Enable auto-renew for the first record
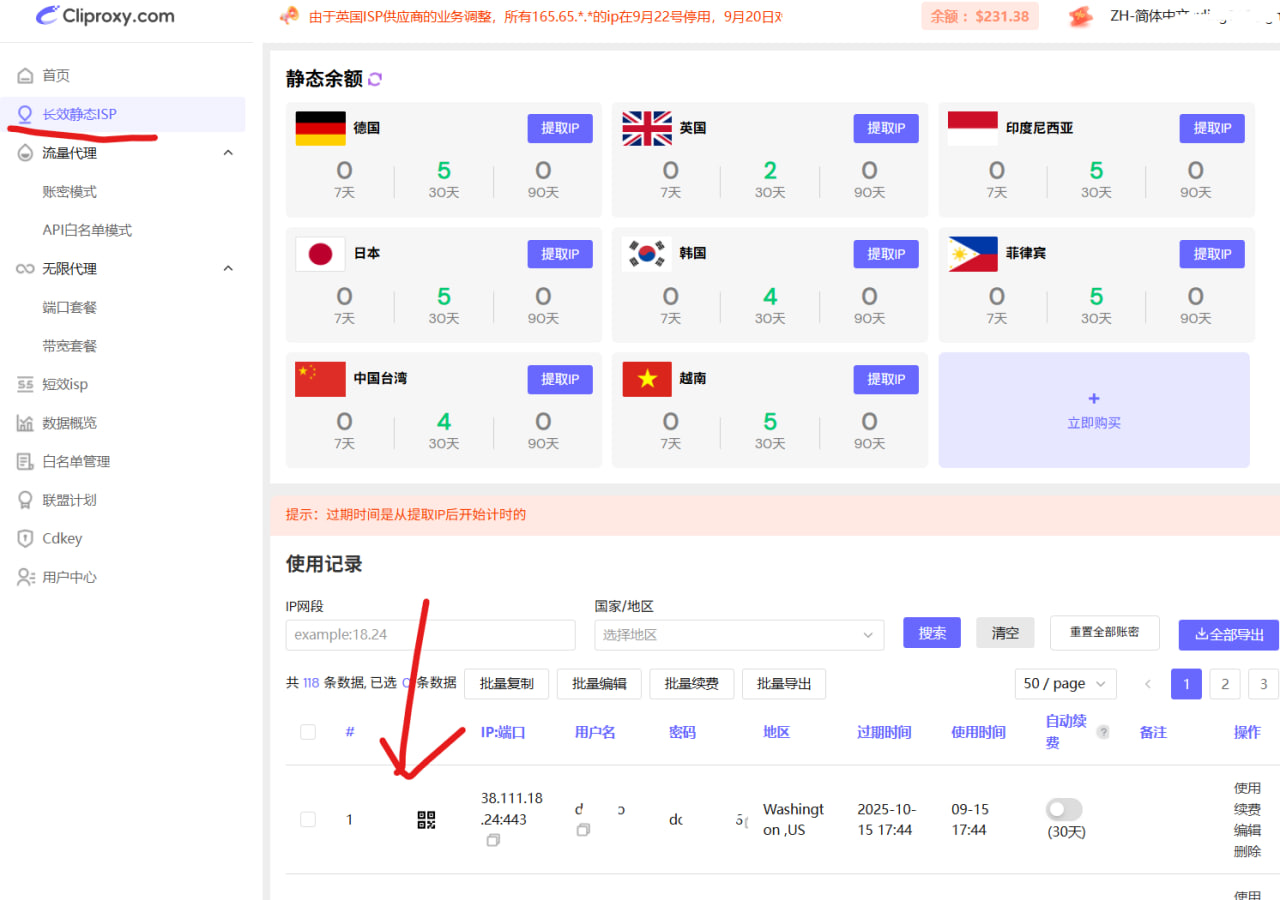This screenshot has width=1280, height=900. click(x=1063, y=809)
